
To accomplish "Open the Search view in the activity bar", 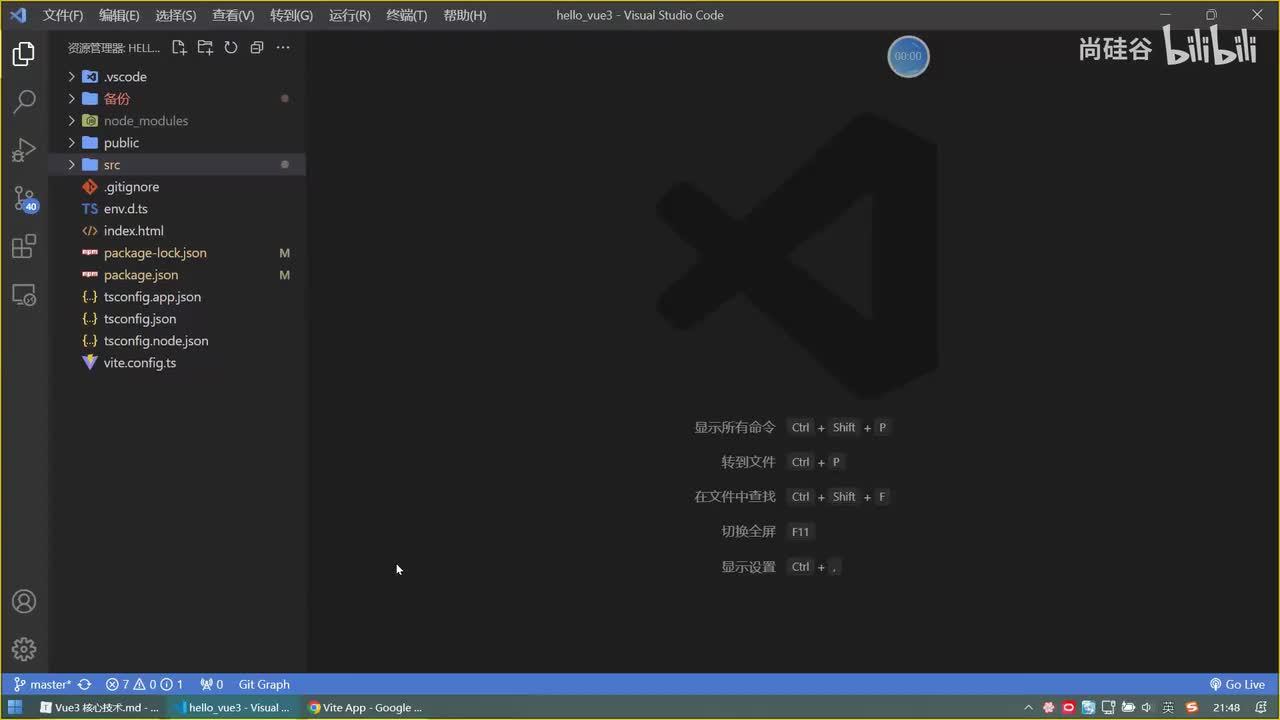I will (24, 102).
